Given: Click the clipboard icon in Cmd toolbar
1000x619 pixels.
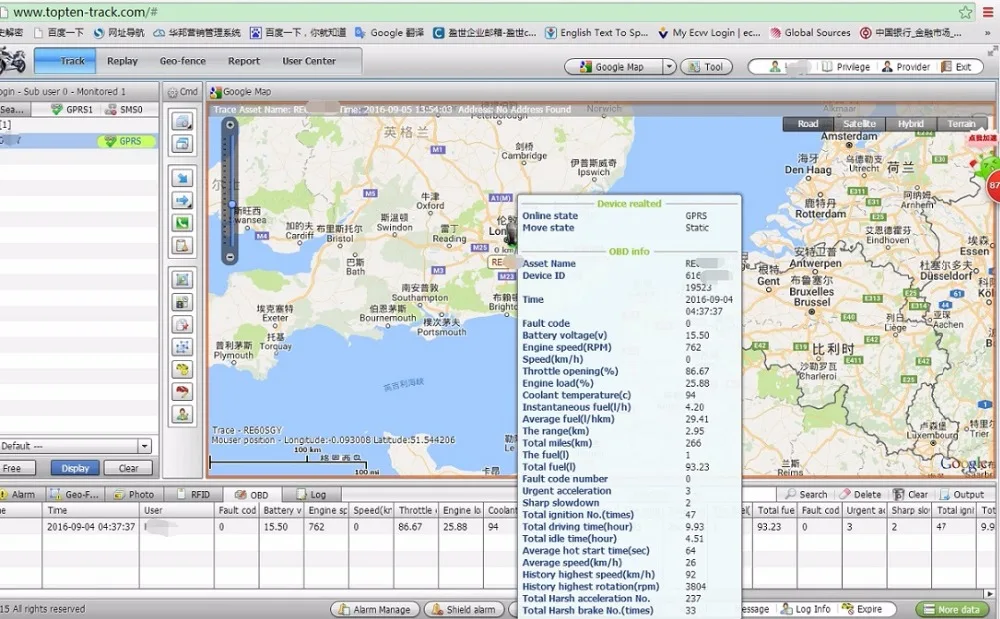Looking at the screenshot, I should (182, 246).
